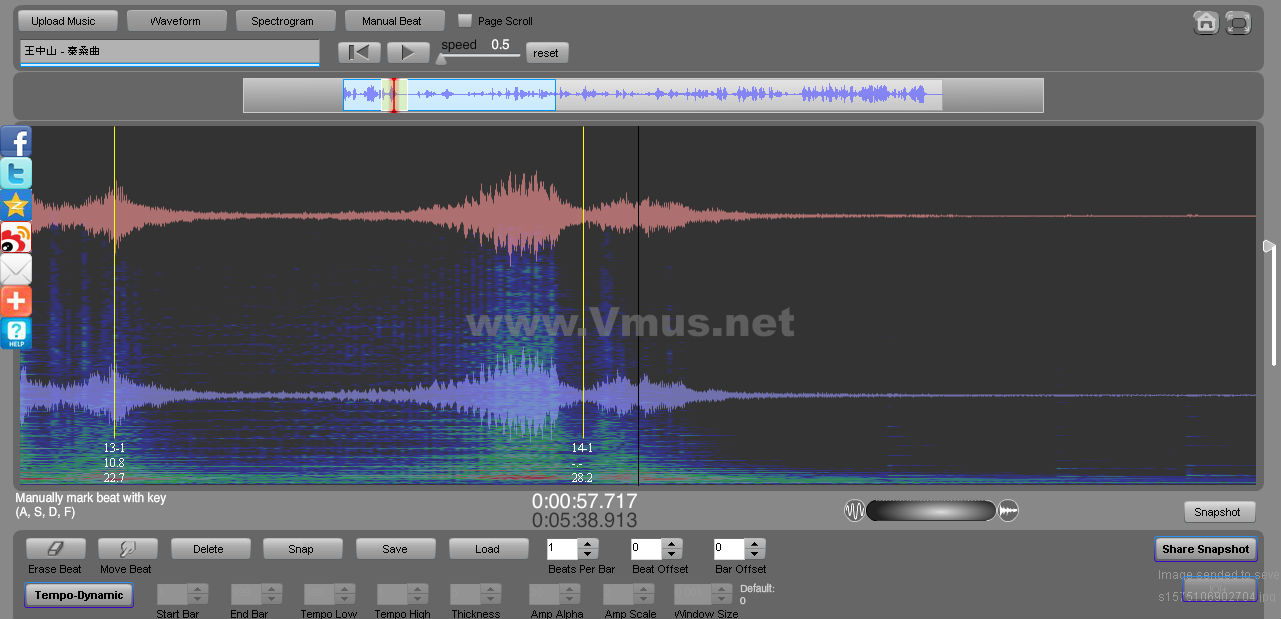Image resolution: width=1281 pixels, height=619 pixels.
Task: Switch to Waveform view
Action: coord(176,21)
